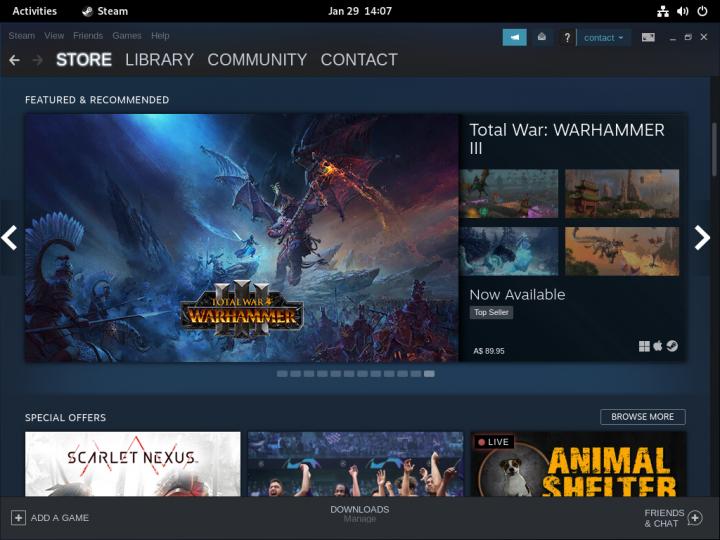Select the last highlighted carousel dot
This screenshot has width=720, height=540.
[x=429, y=374]
